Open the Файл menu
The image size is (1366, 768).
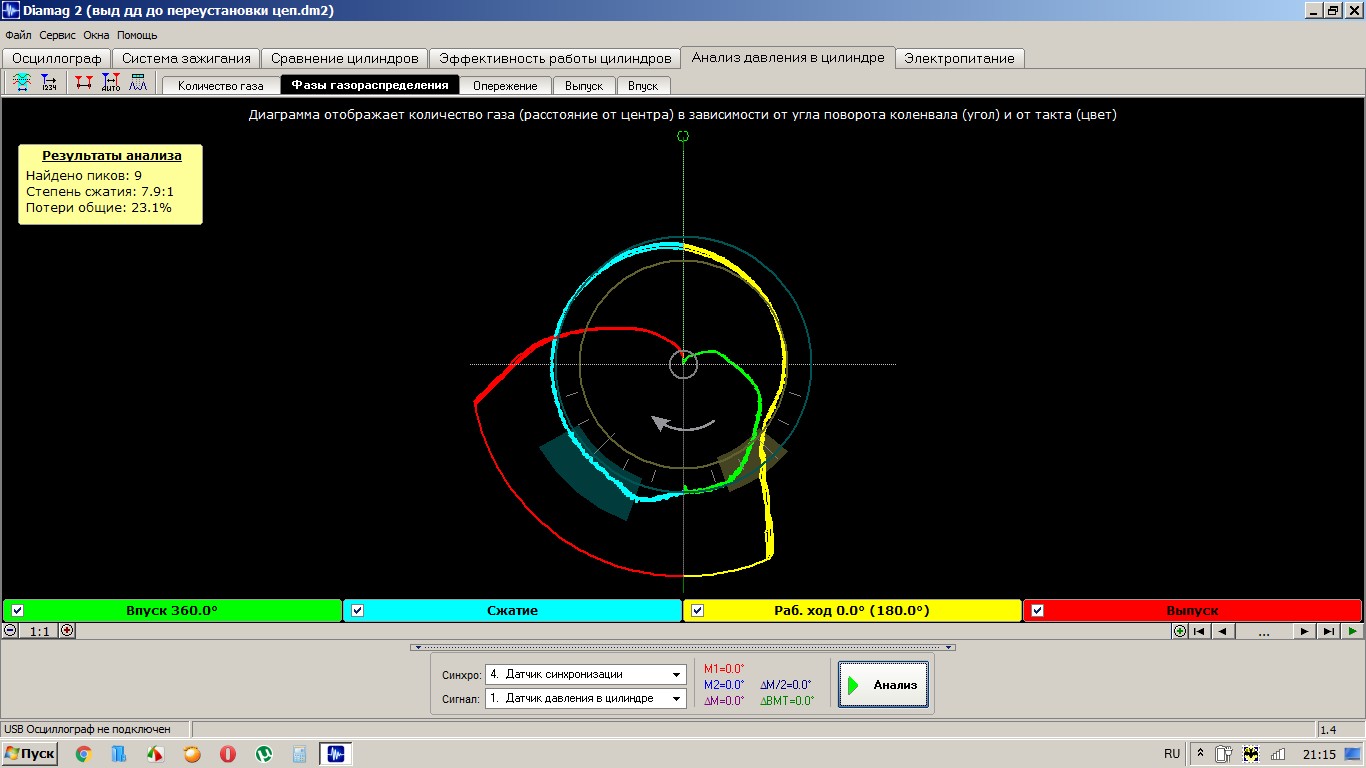pyautogui.click(x=18, y=35)
